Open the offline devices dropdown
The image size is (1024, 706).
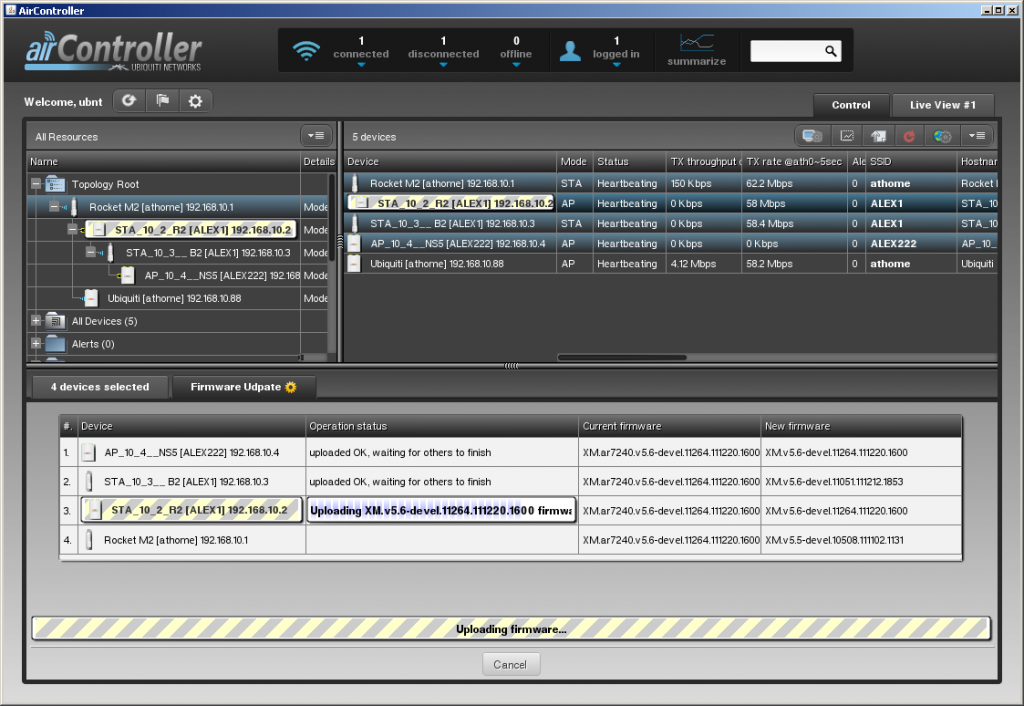tap(516, 65)
